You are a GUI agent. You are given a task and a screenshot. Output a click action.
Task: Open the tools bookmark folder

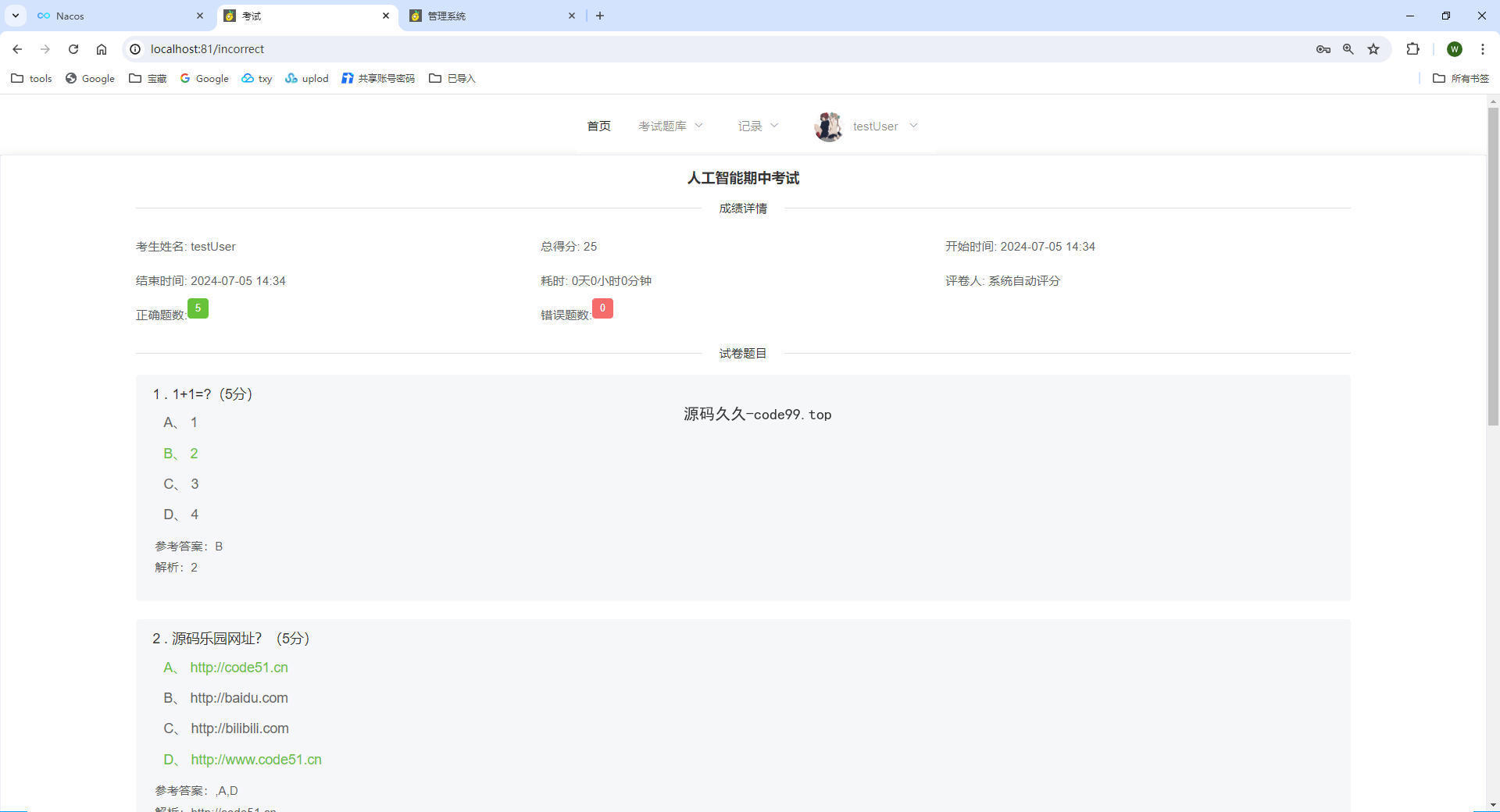click(x=31, y=78)
